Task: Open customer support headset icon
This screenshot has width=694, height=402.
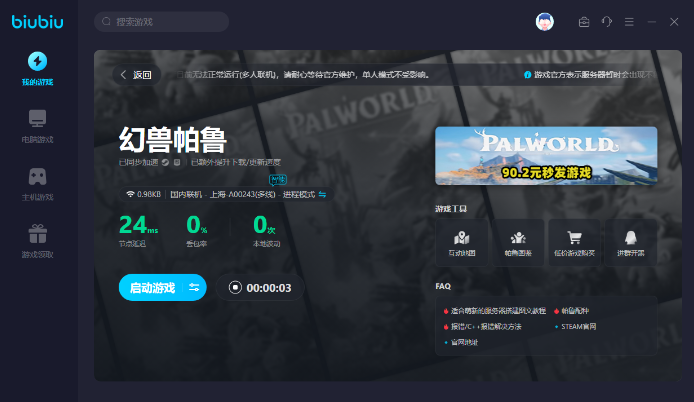Action: point(606,21)
